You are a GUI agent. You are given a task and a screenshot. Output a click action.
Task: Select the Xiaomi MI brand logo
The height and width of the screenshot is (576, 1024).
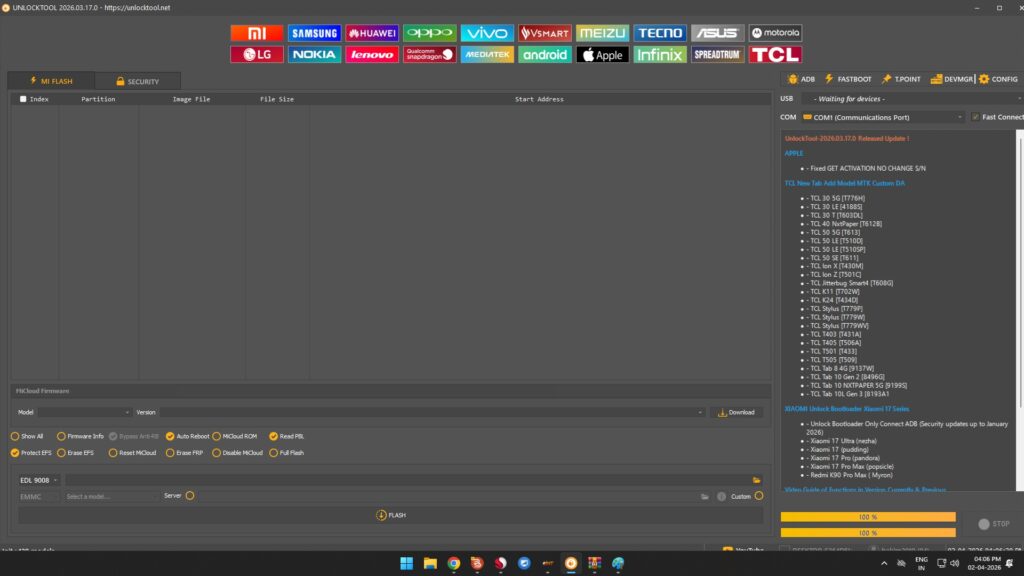[257, 33]
